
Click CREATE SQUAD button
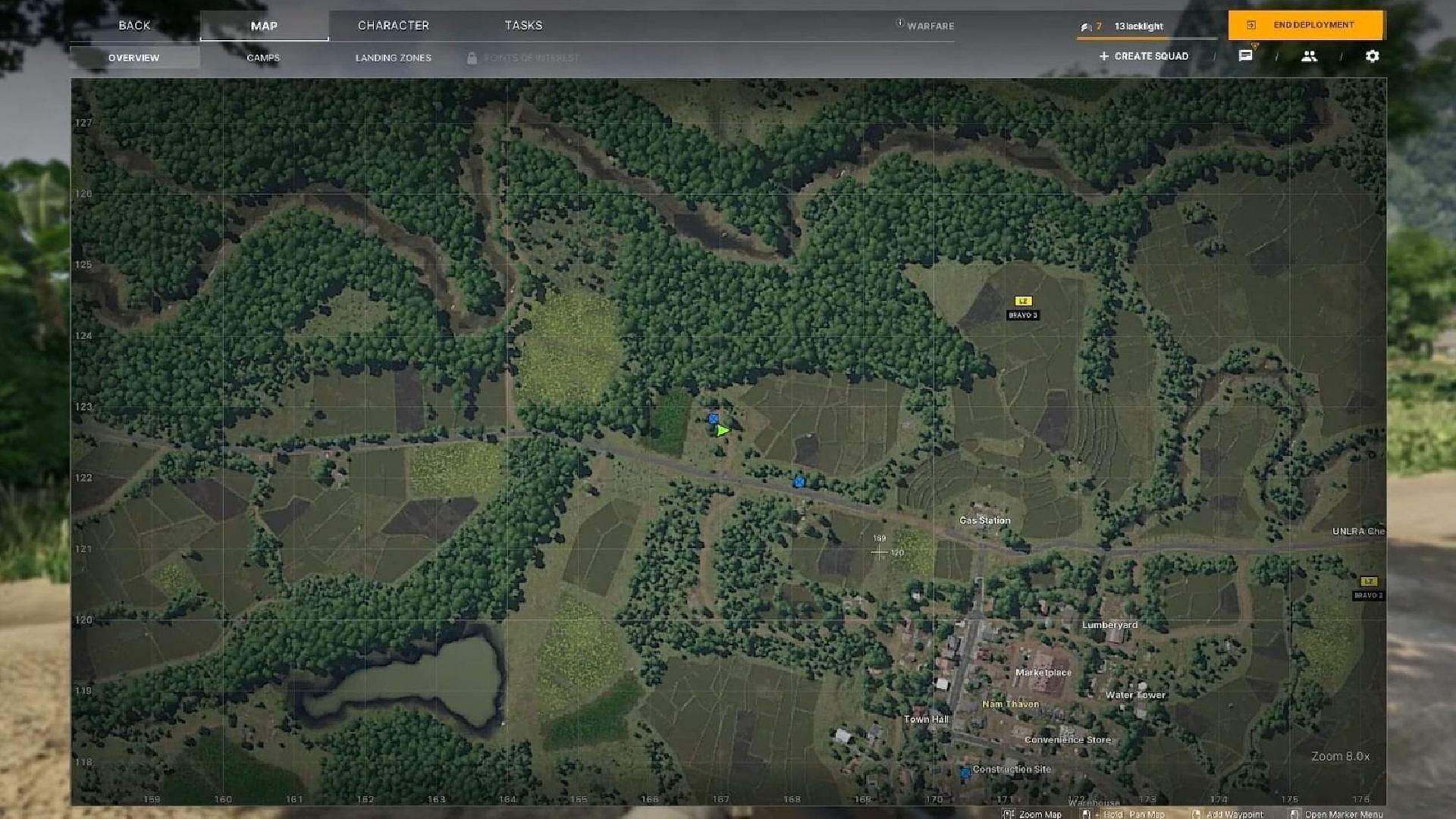(1144, 56)
